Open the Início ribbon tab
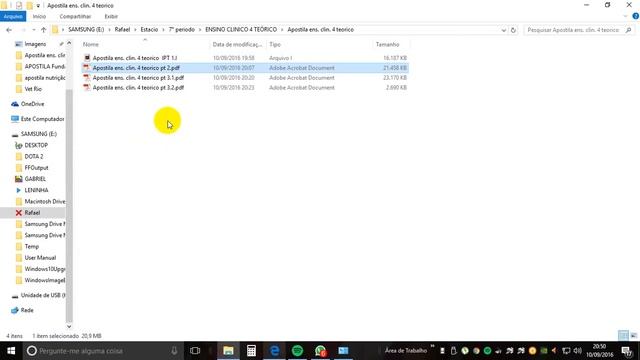Screen dimensions: 640x360 coord(39,16)
